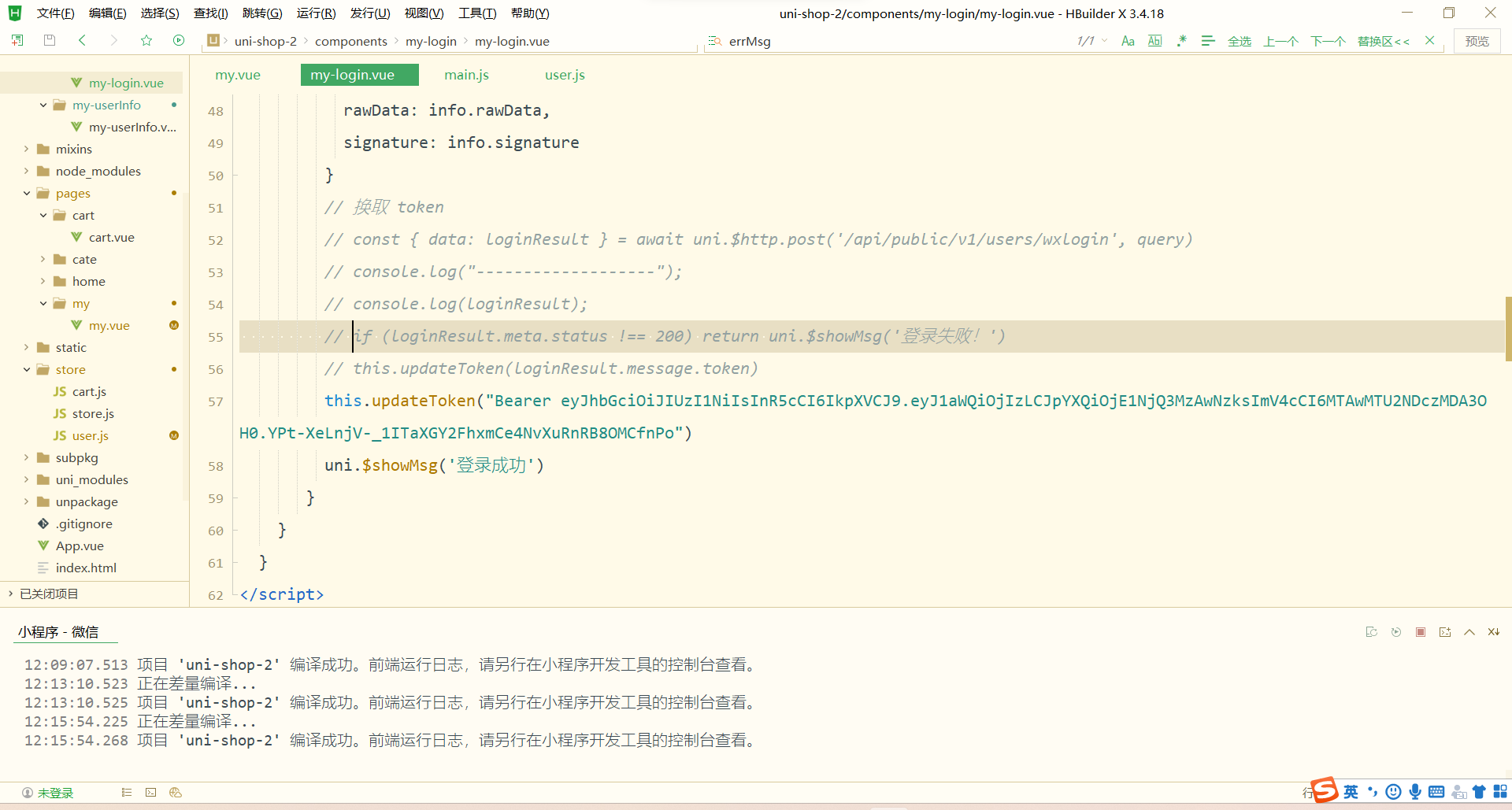
Task: Click 下一个 to find next match
Action: [x=1328, y=41]
